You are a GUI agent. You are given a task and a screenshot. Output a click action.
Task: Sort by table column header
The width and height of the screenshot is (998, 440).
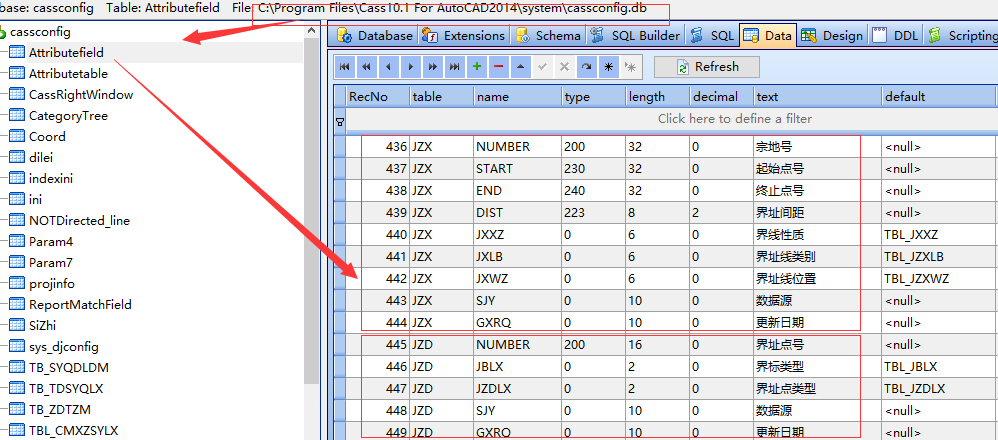click(x=442, y=97)
